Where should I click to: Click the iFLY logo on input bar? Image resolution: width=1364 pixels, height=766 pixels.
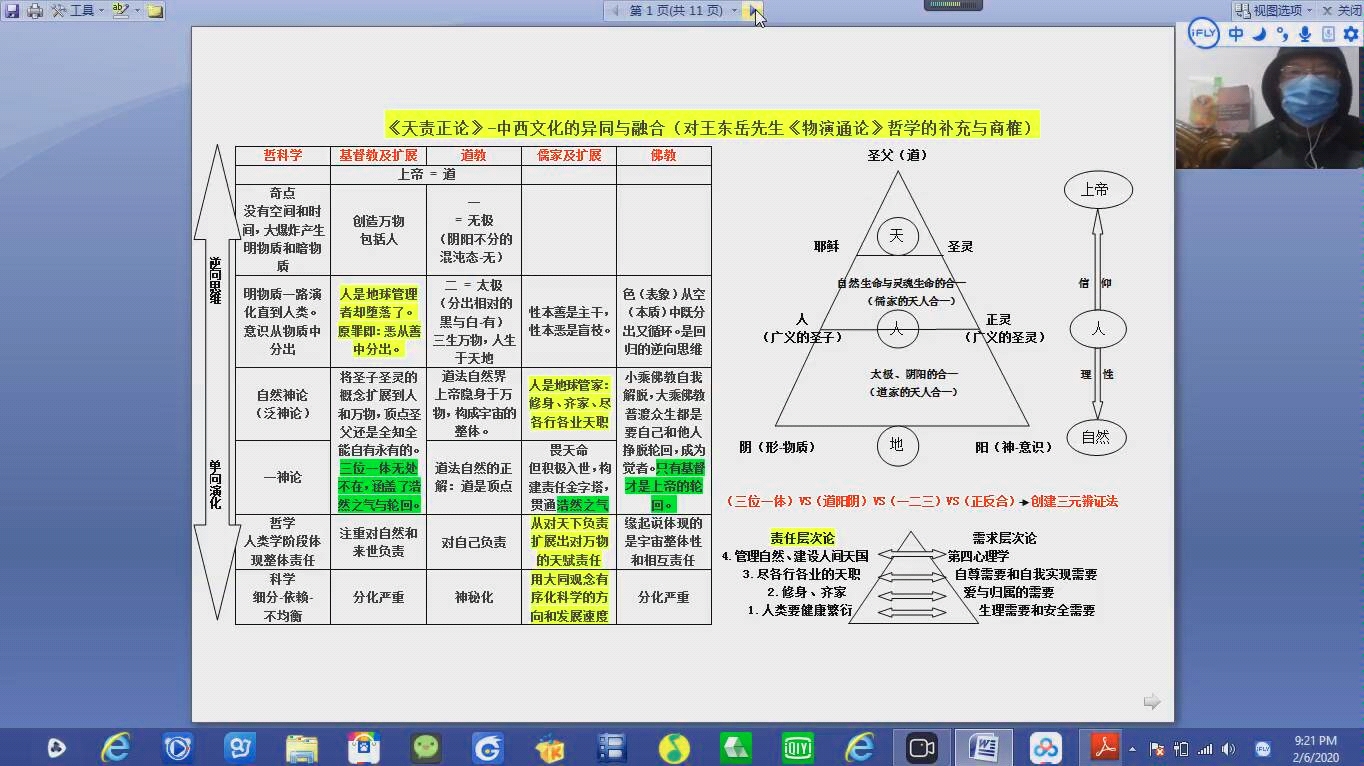click(x=1203, y=33)
